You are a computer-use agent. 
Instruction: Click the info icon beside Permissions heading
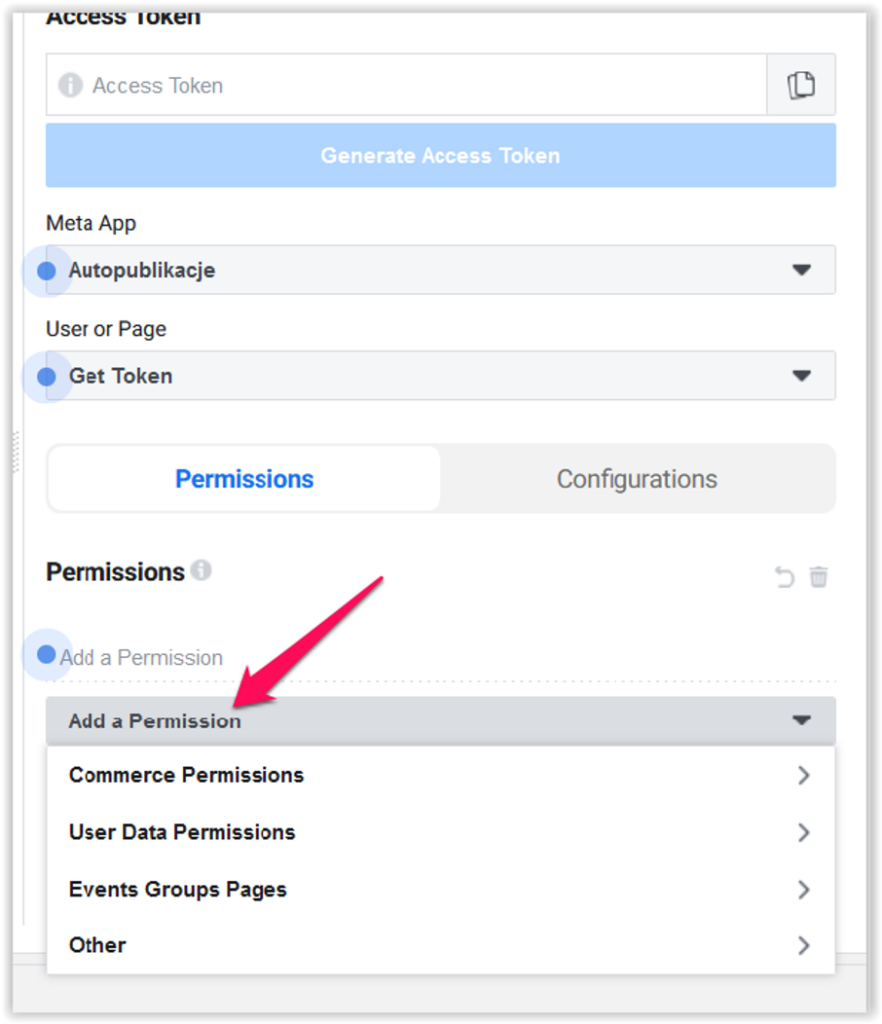(x=201, y=571)
